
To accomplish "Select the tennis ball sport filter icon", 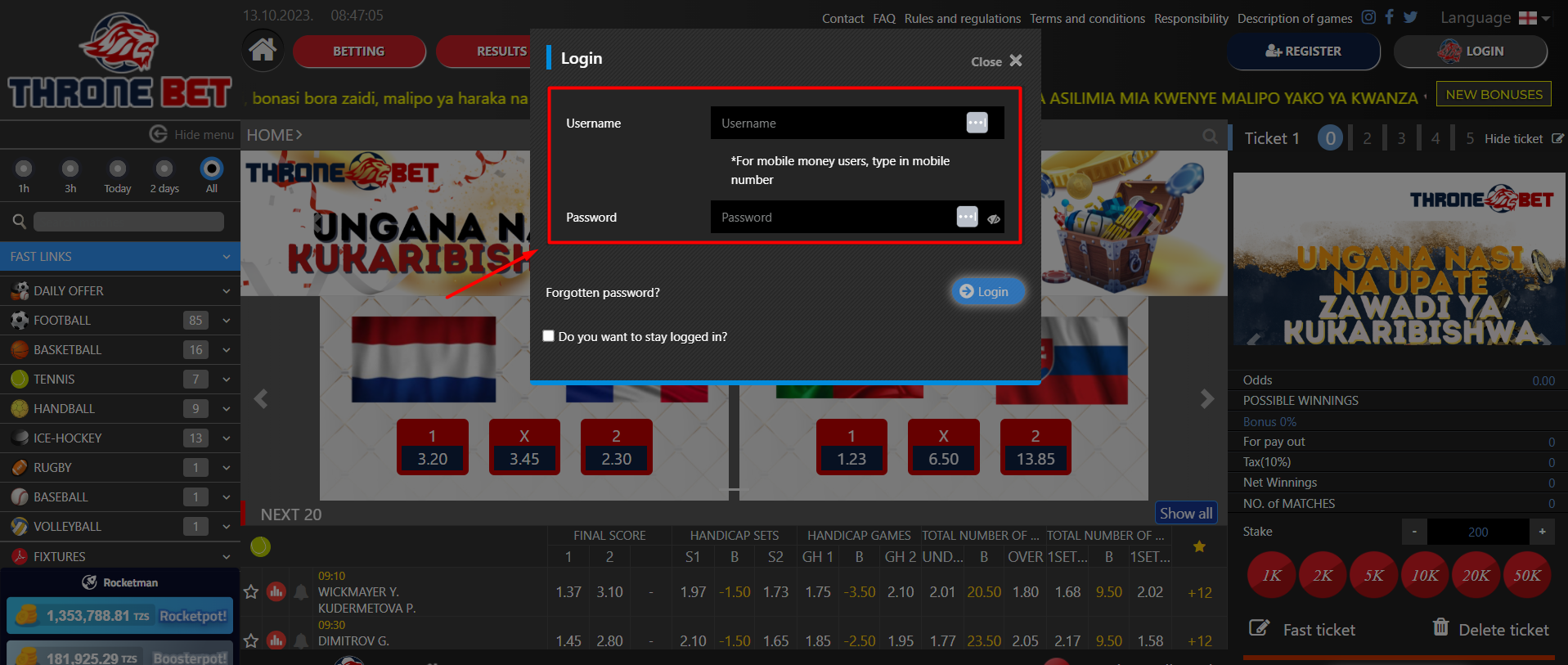I will tap(260, 546).
